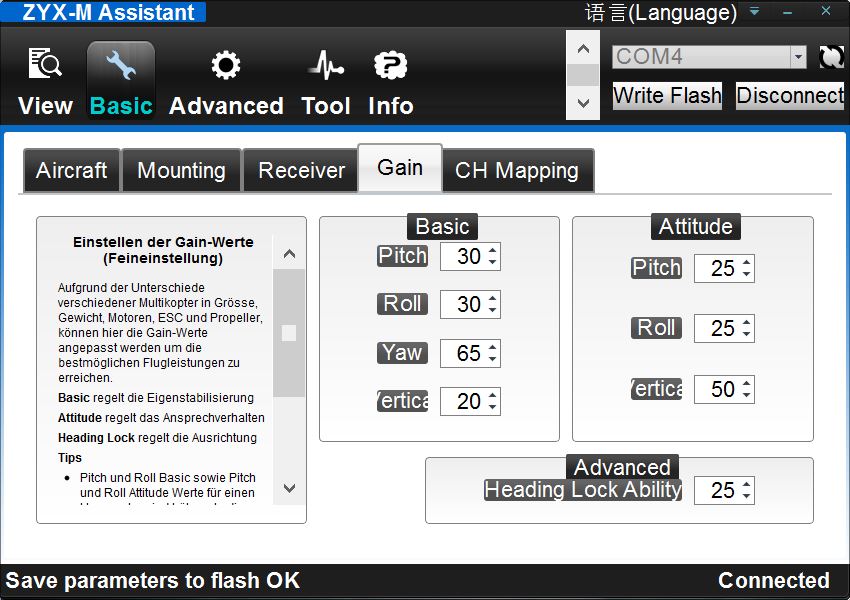Decrease Heading Lock Ability value
The width and height of the screenshot is (850, 600).
(x=746, y=496)
